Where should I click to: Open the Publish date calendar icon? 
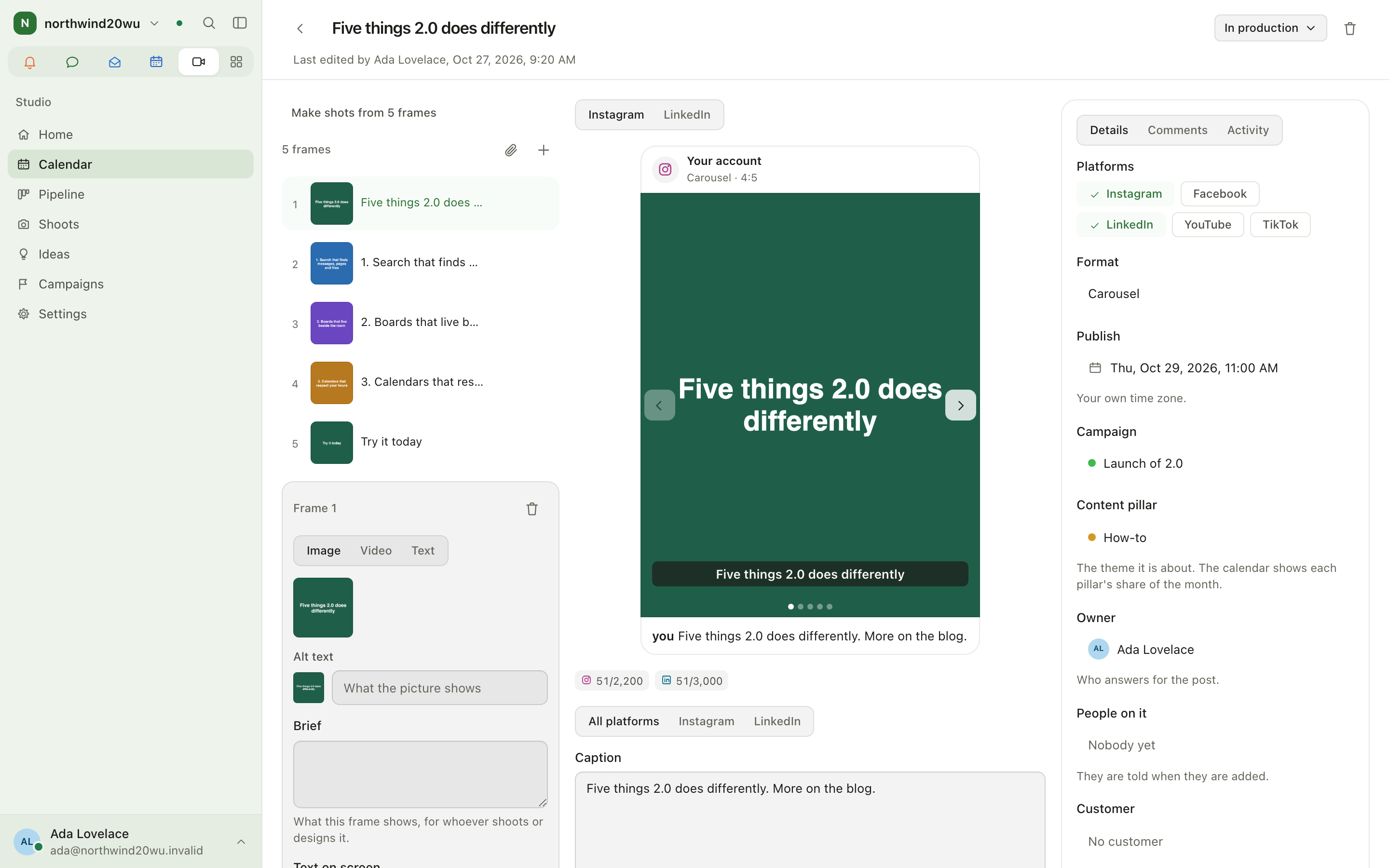point(1094,368)
